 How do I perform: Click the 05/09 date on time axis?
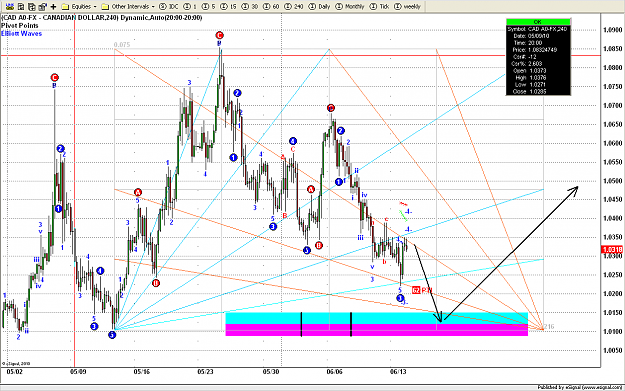click(x=78, y=371)
